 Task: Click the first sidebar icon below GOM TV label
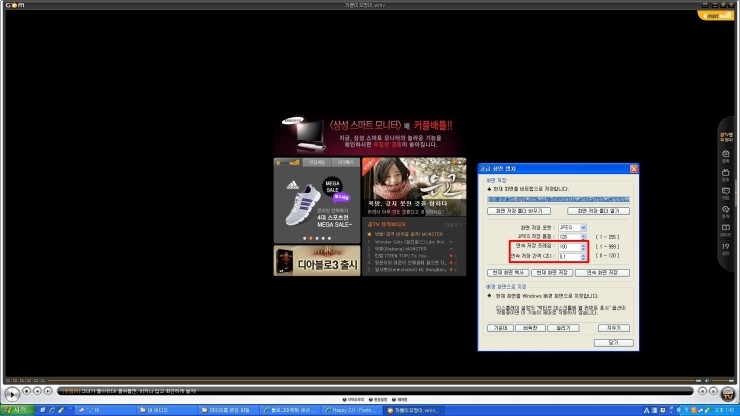point(726,156)
